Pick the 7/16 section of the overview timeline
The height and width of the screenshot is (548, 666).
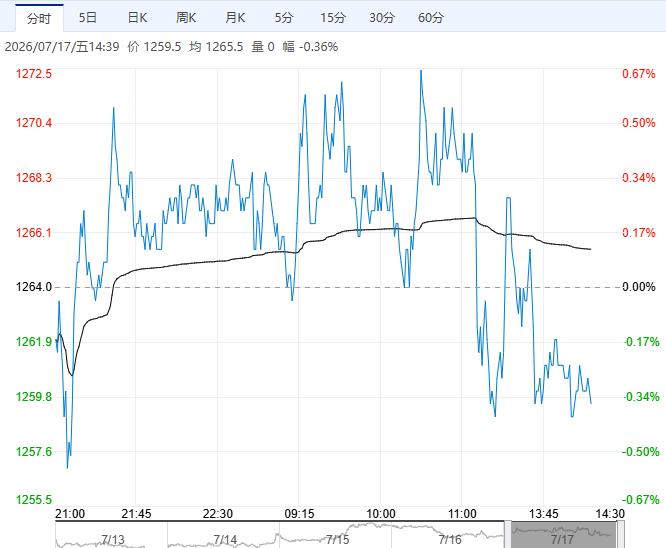coord(448,535)
